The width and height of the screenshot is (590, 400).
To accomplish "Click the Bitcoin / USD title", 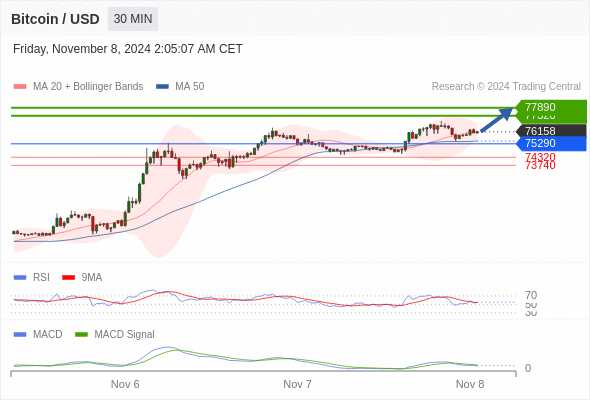I will (x=55, y=19).
